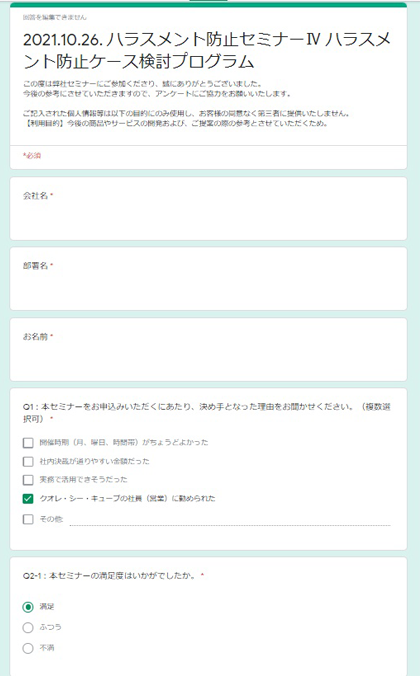Check the 開催時期がちょうどよかった checkbox

click(x=28, y=443)
